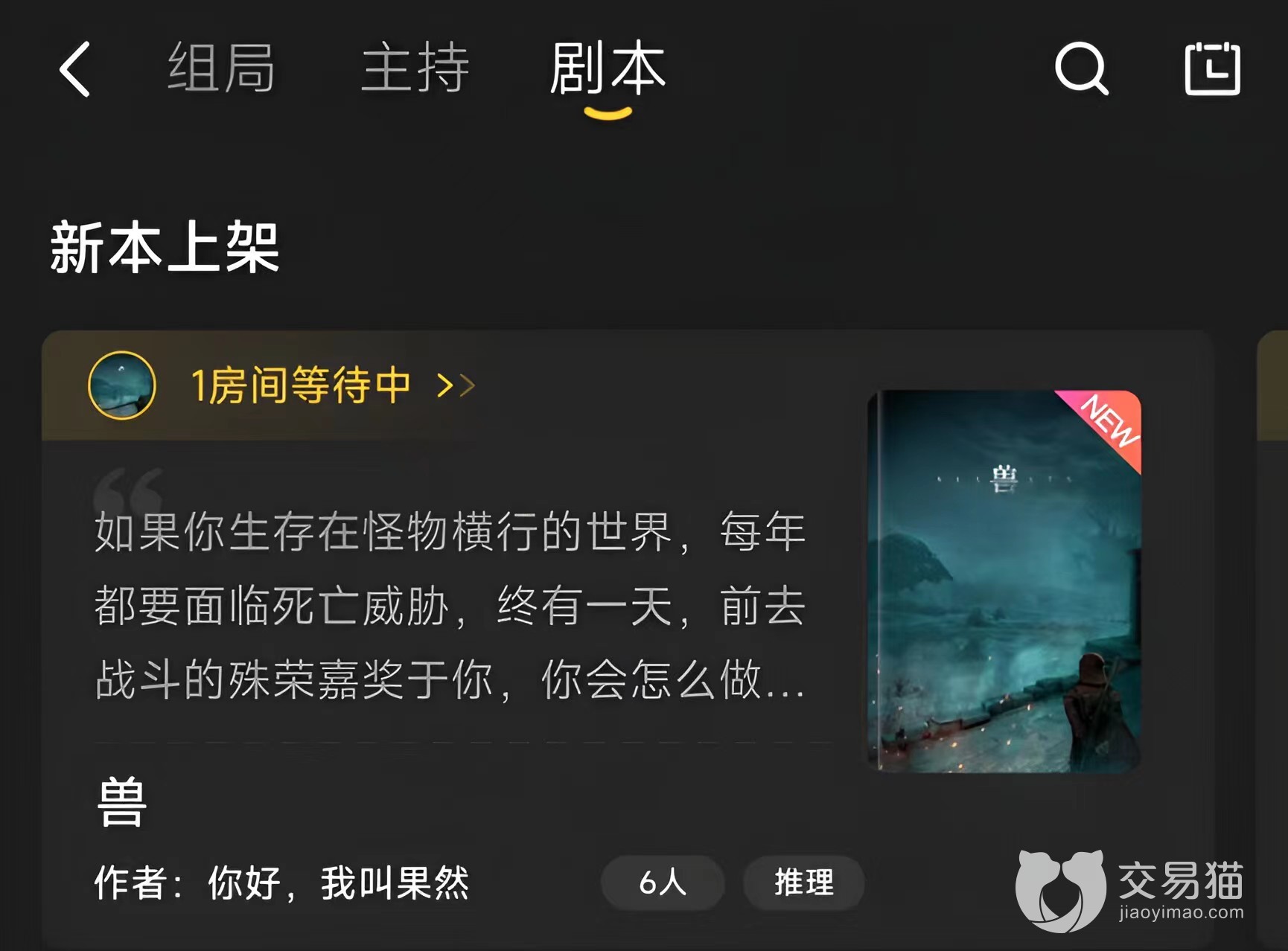Open the 兽 script cover thumbnail

(1004, 581)
